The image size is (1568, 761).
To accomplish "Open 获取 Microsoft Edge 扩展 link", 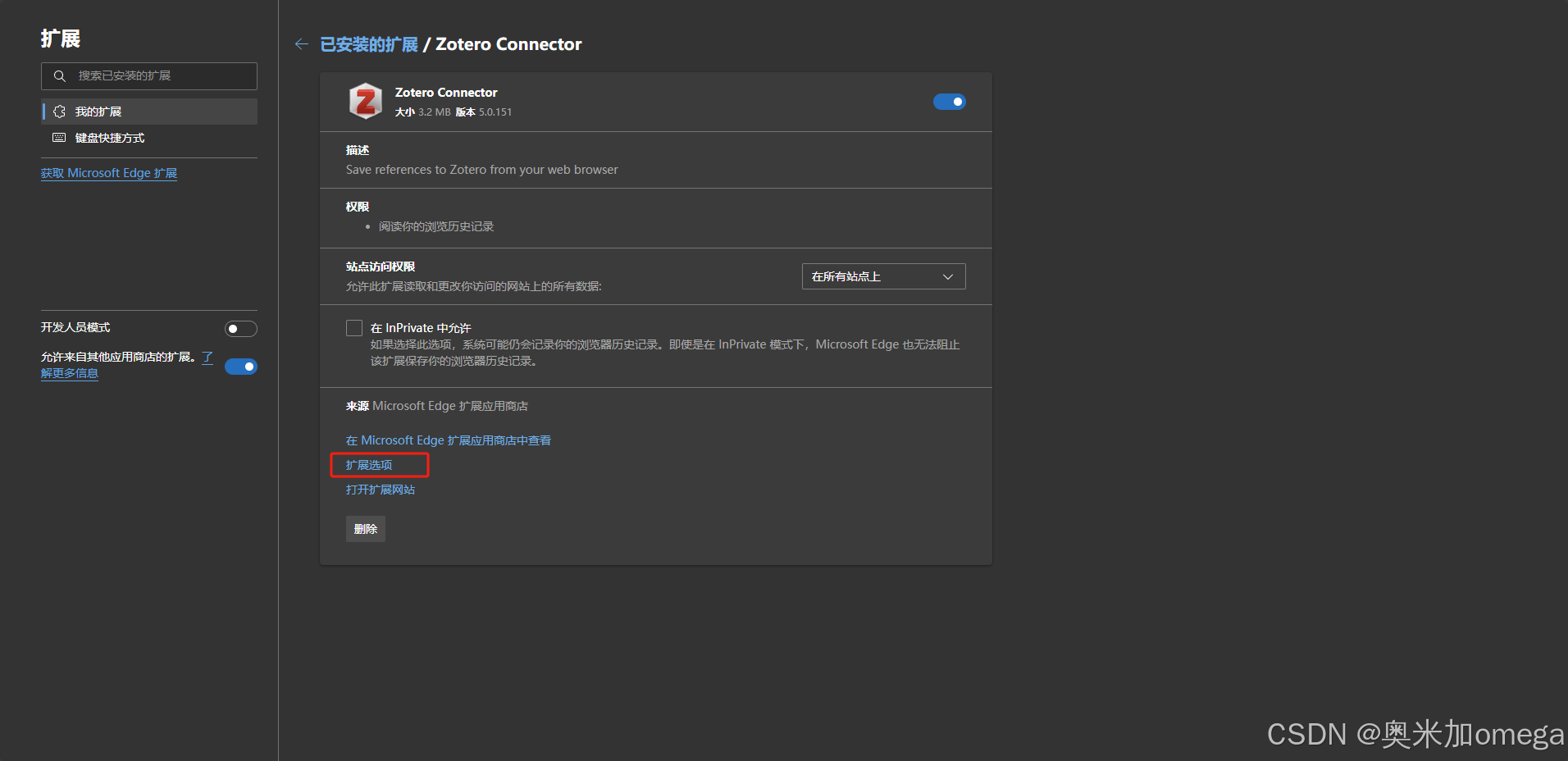I will [109, 173].
